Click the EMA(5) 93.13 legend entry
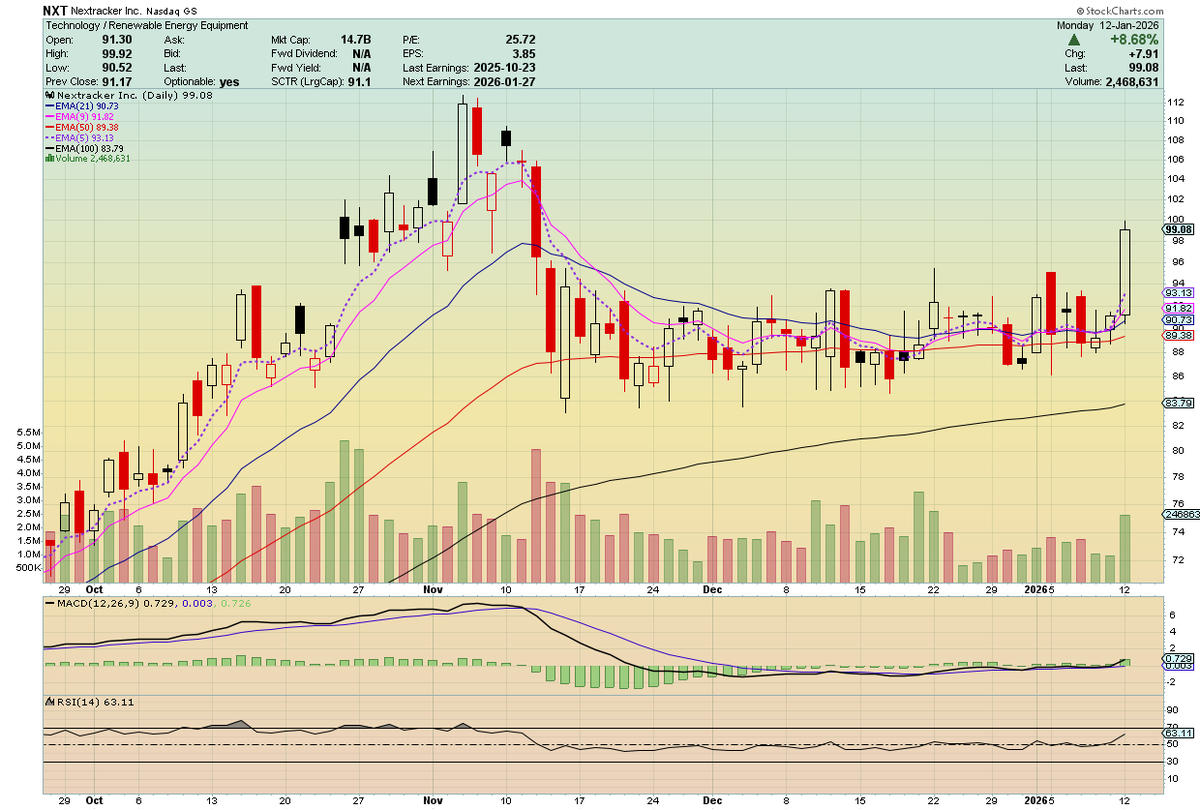This screenshot has width=1200, height=810. (x=80, y=137)
